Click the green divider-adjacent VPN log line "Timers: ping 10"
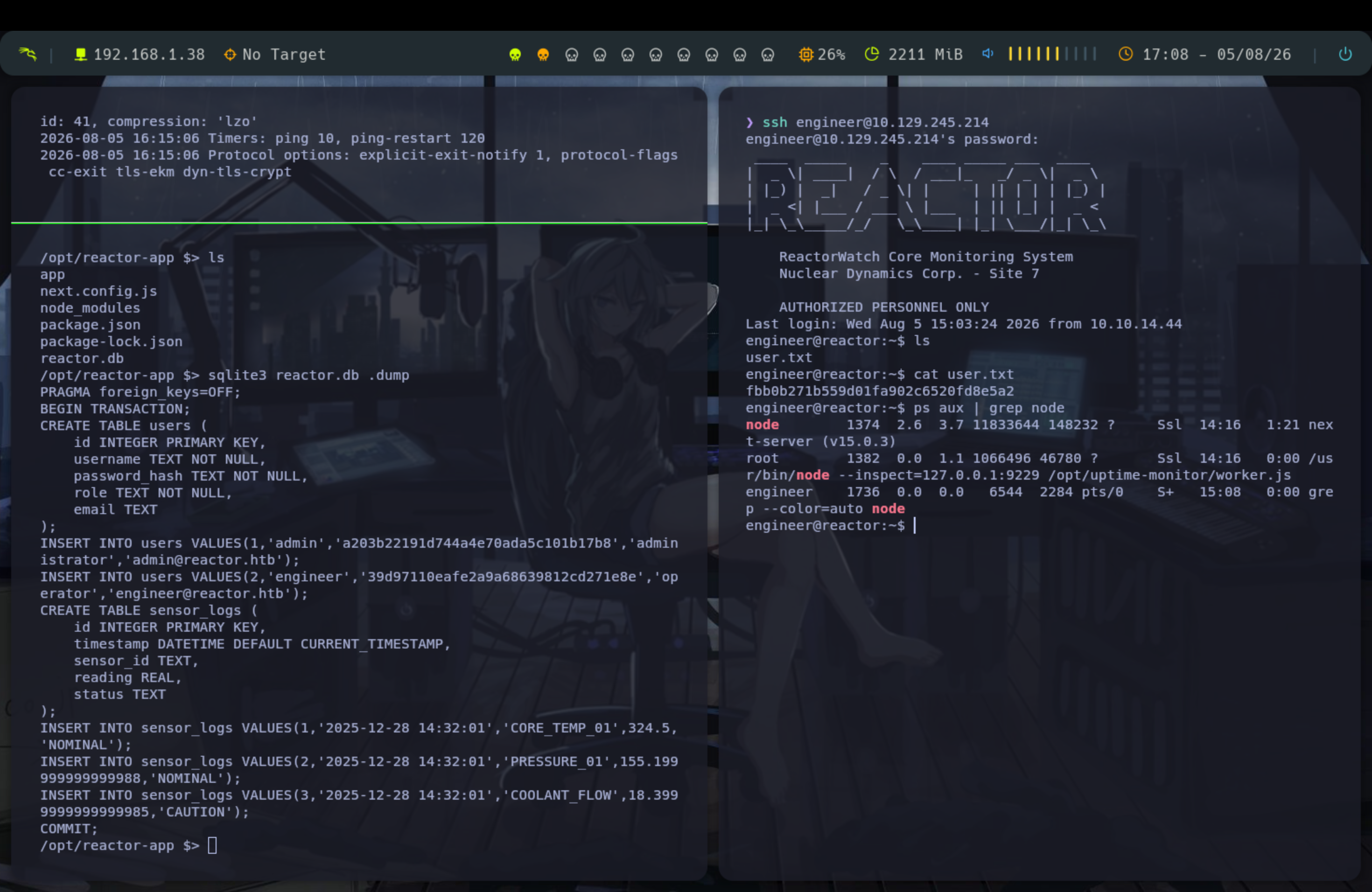 coord(262,138)
